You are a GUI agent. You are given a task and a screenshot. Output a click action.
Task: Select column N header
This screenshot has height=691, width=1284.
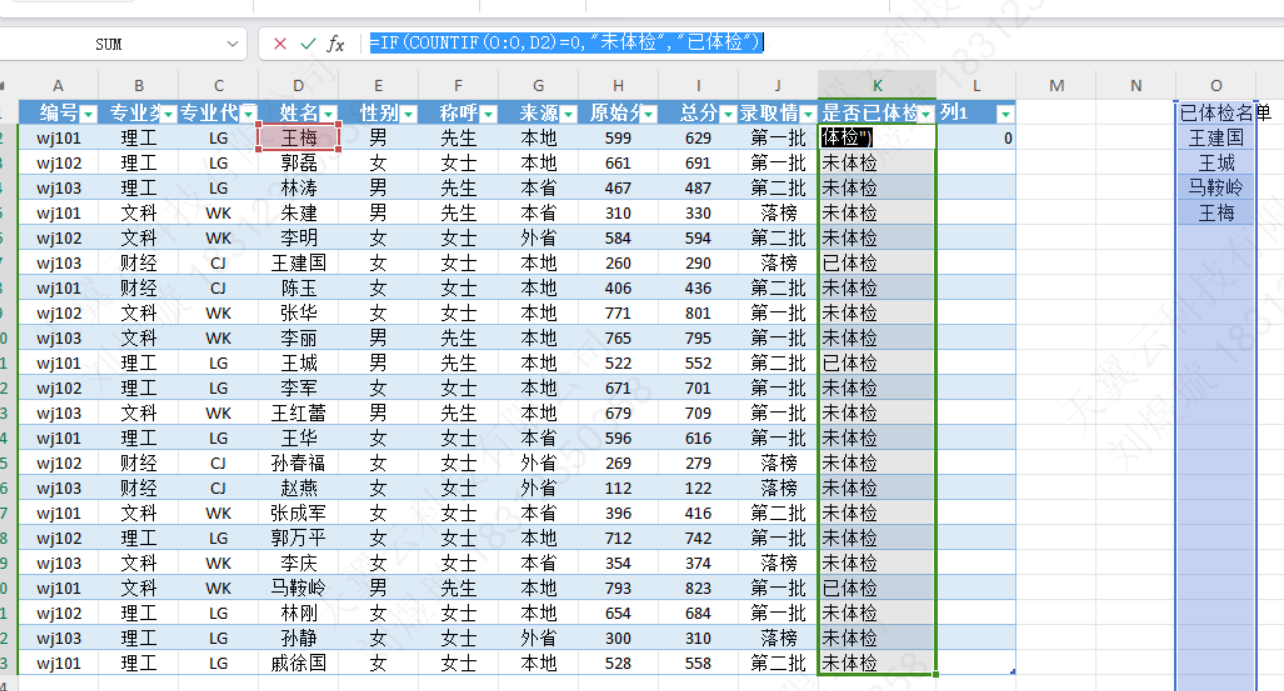[1136, 86]
